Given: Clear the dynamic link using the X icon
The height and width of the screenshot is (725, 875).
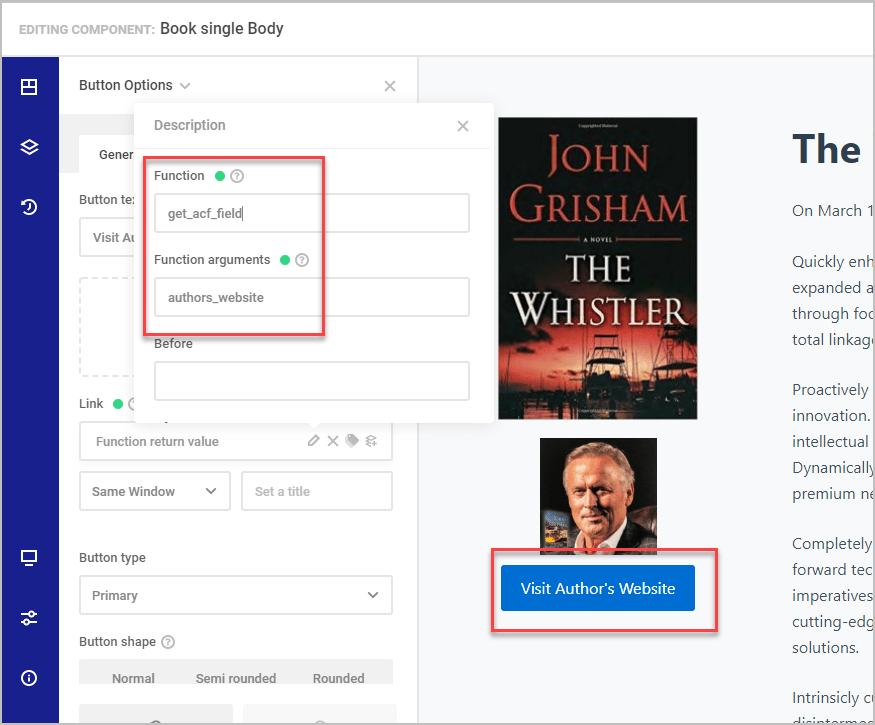Looking at the screenshot, I should coord(333,441).
